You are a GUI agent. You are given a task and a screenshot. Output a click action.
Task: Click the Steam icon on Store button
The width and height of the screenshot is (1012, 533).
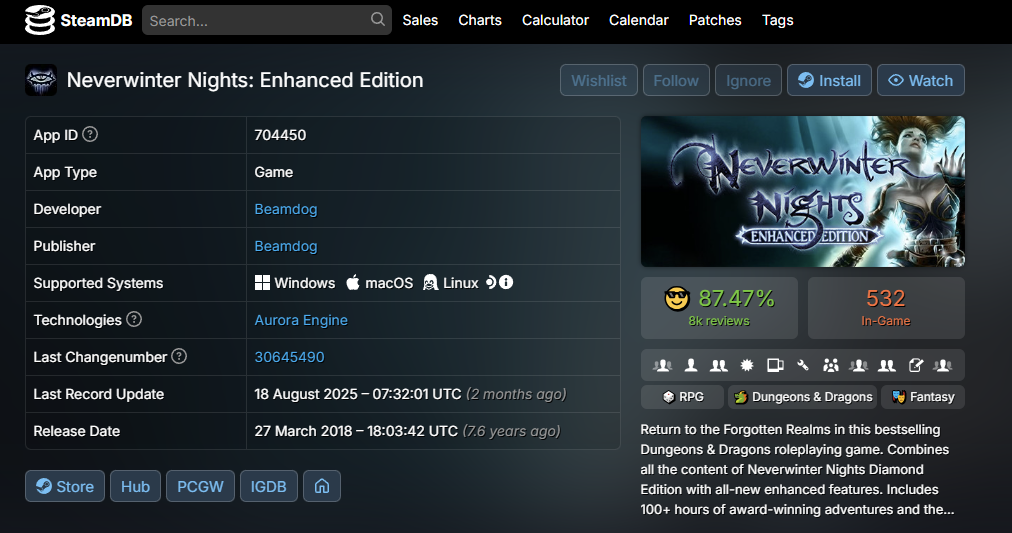[44, 486]
